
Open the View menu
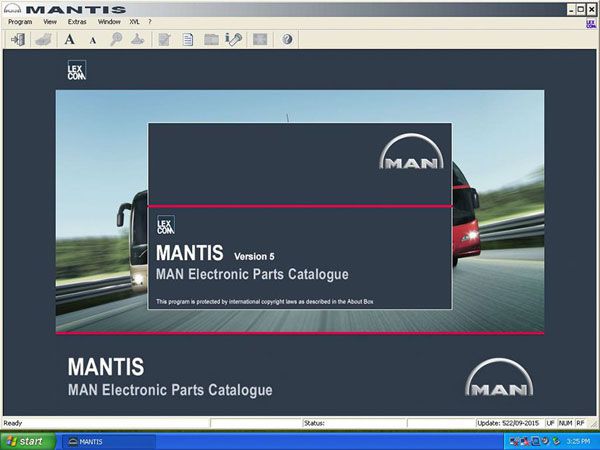pos(50,21)
